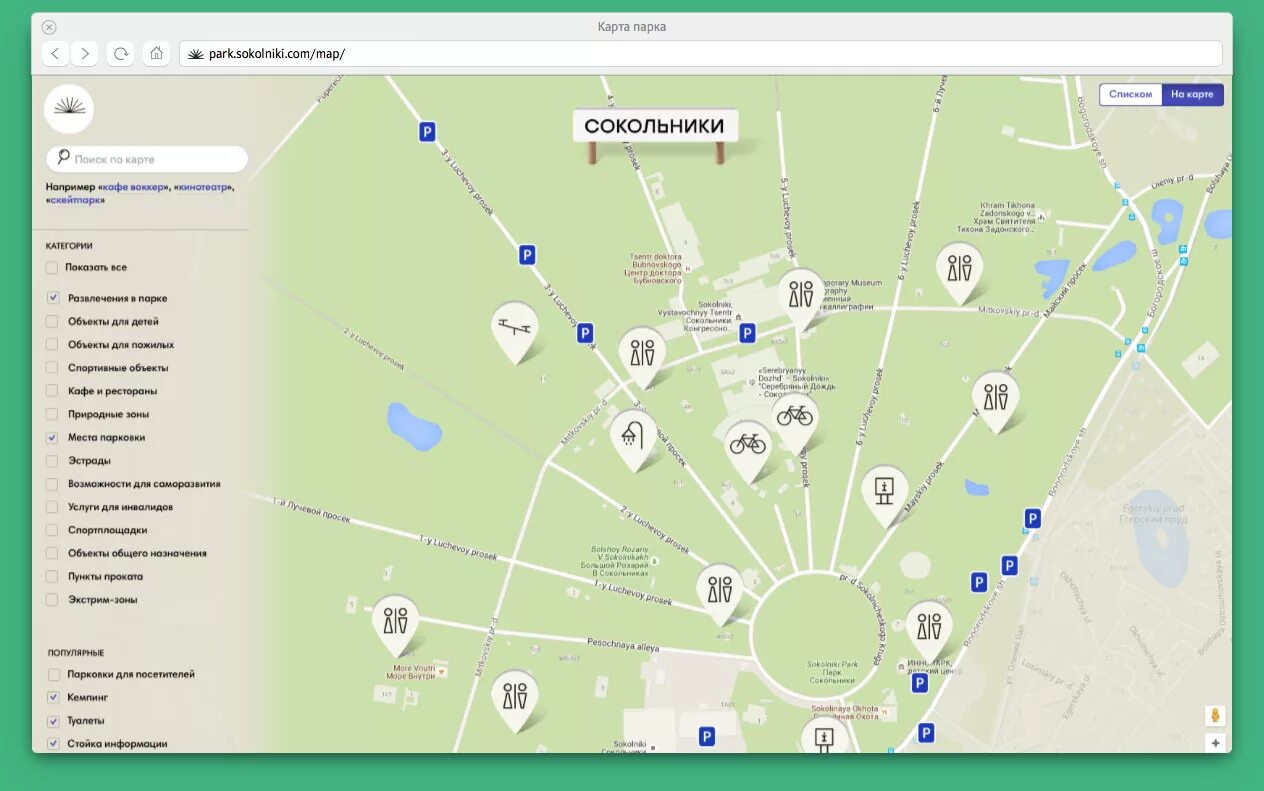The height and width of the screenshot is (791, 1264).
Task: Check Парковки для посетителей
Action: coord(53,675)
